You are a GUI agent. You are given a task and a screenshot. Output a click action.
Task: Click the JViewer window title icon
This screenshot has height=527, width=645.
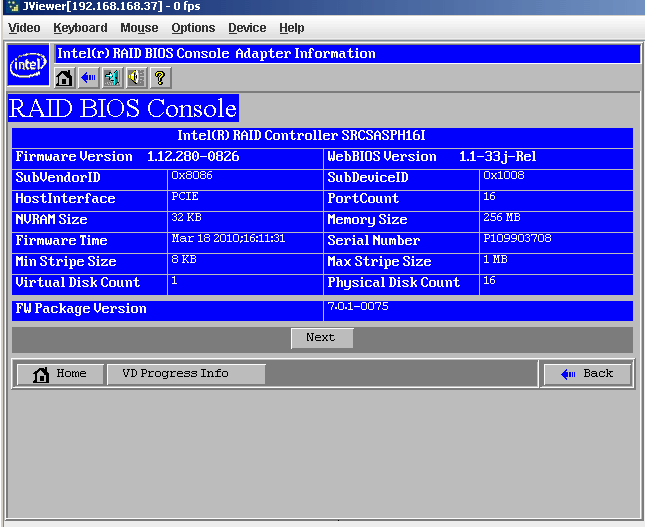coord(11,8)
